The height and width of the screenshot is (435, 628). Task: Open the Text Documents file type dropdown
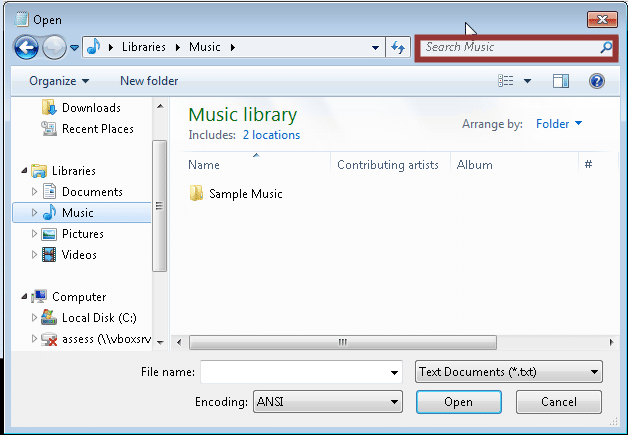tap(508, 372)
